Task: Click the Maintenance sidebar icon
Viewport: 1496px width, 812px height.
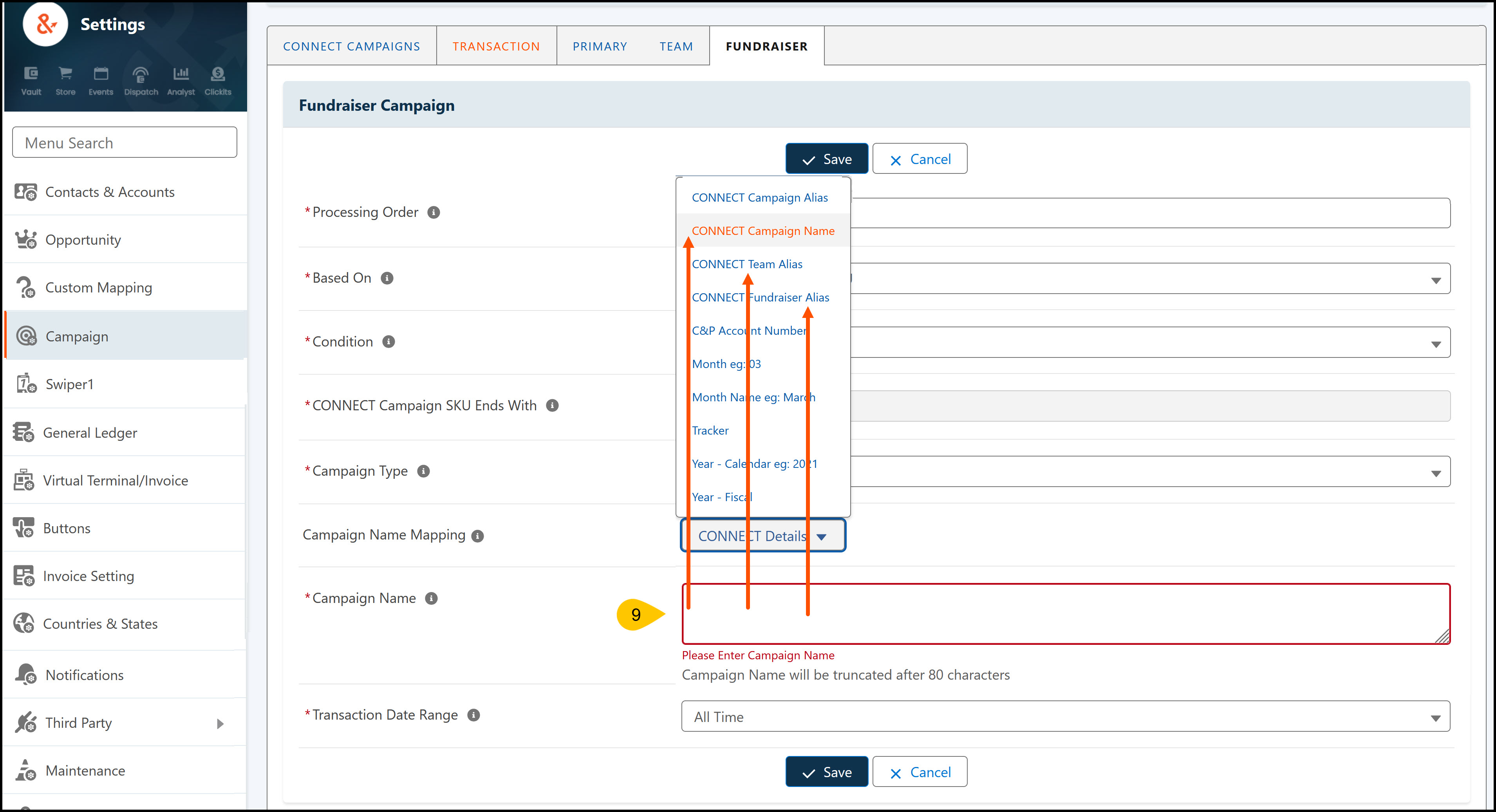Action: coord(25,770)
